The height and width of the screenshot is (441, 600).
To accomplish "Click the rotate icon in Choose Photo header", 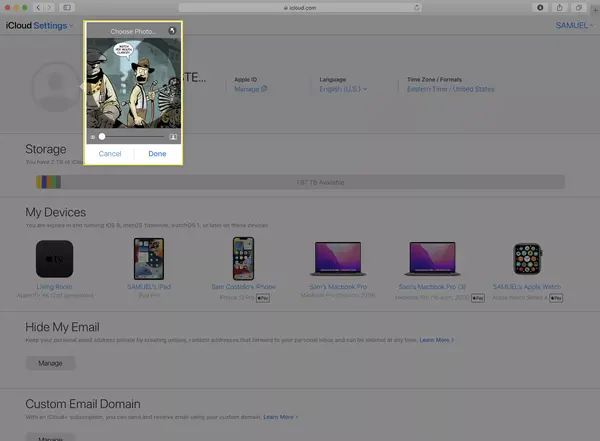I will [172, 31].
